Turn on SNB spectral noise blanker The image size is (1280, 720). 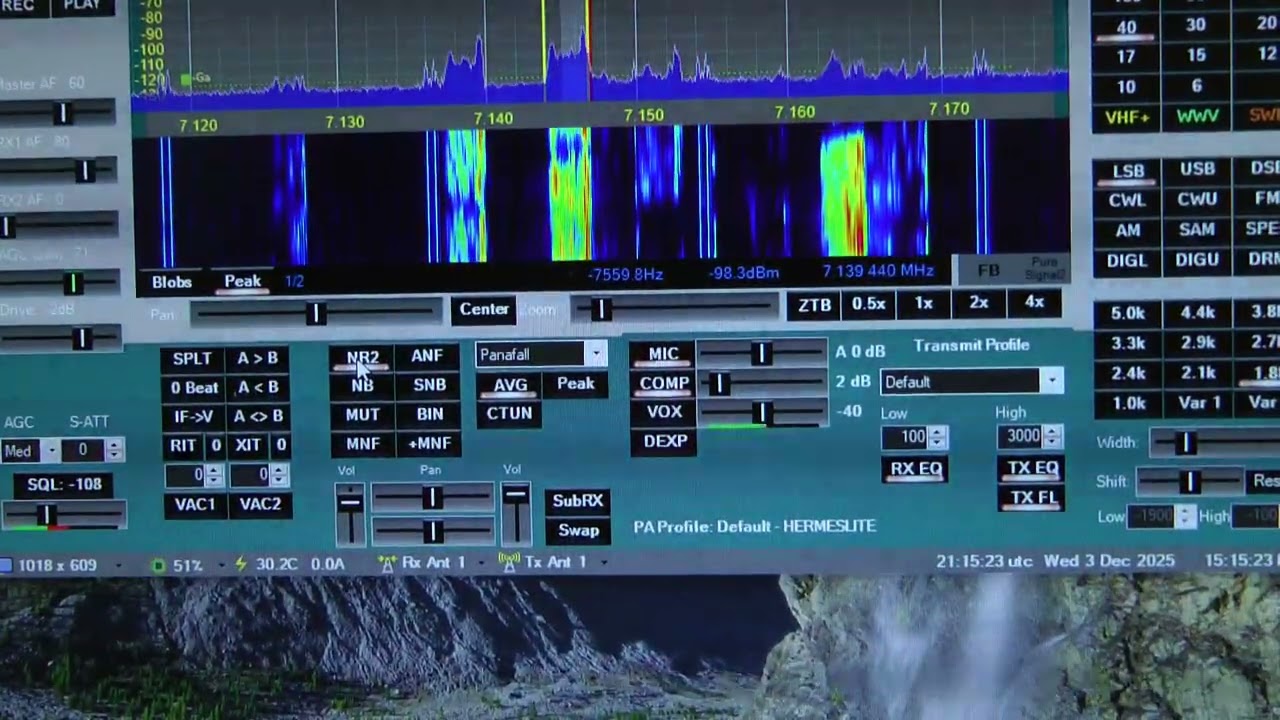[x=429, y=385]
